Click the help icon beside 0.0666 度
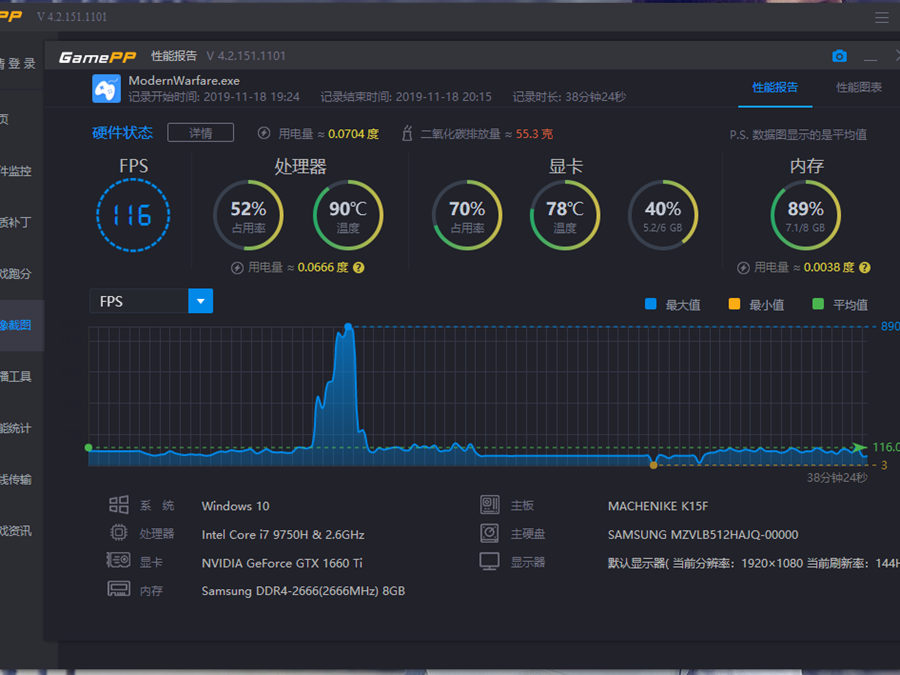The width and height of the screenshot is (900, 675). pyautogui.click(x=359, y=267)
